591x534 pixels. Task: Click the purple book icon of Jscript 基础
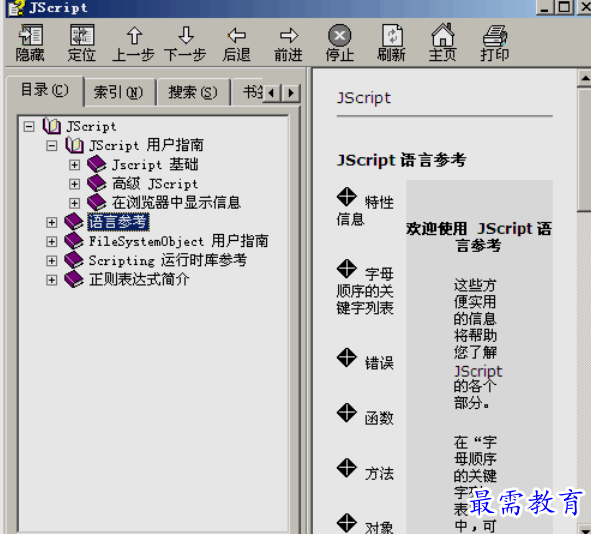97,164
